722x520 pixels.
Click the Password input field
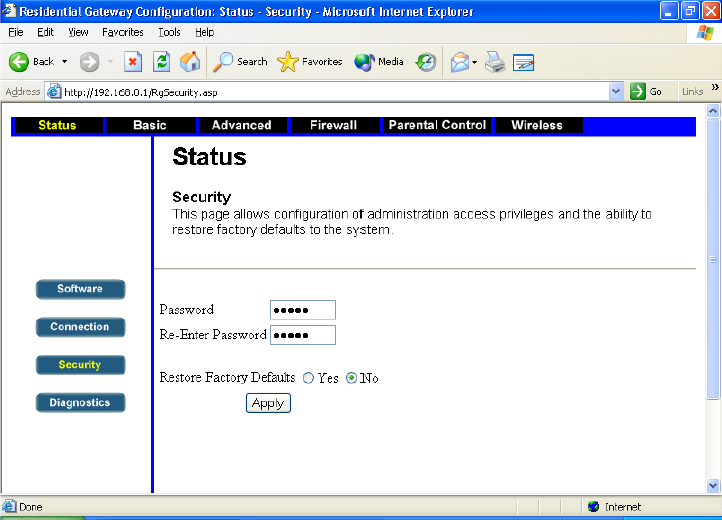[x=303, y=310]
